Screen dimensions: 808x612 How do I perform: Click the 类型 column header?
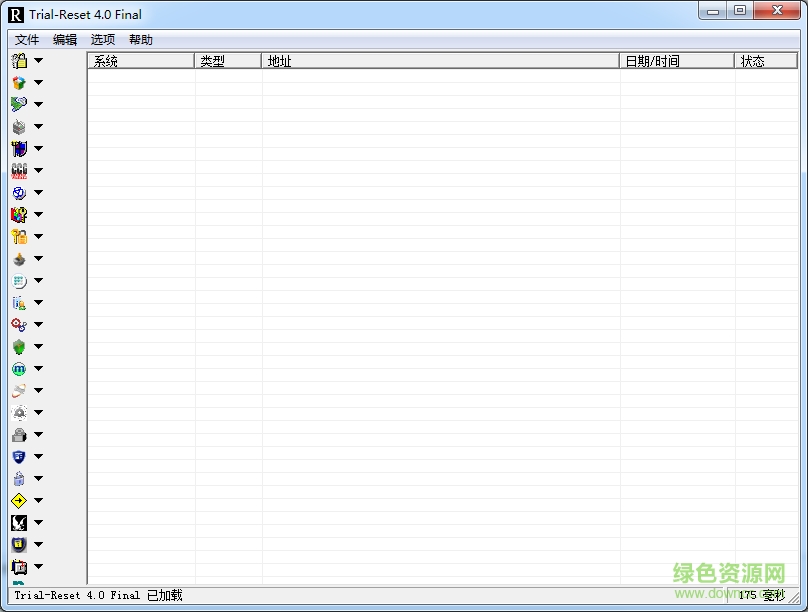coord(210,60)
